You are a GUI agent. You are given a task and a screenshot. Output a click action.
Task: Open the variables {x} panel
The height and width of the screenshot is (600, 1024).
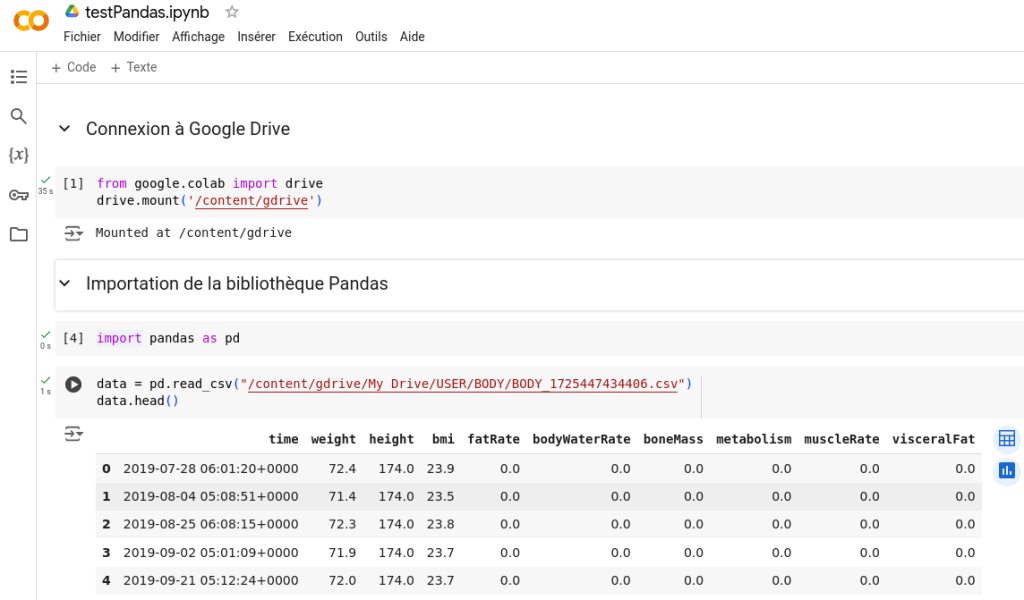[x=18, y=155]
